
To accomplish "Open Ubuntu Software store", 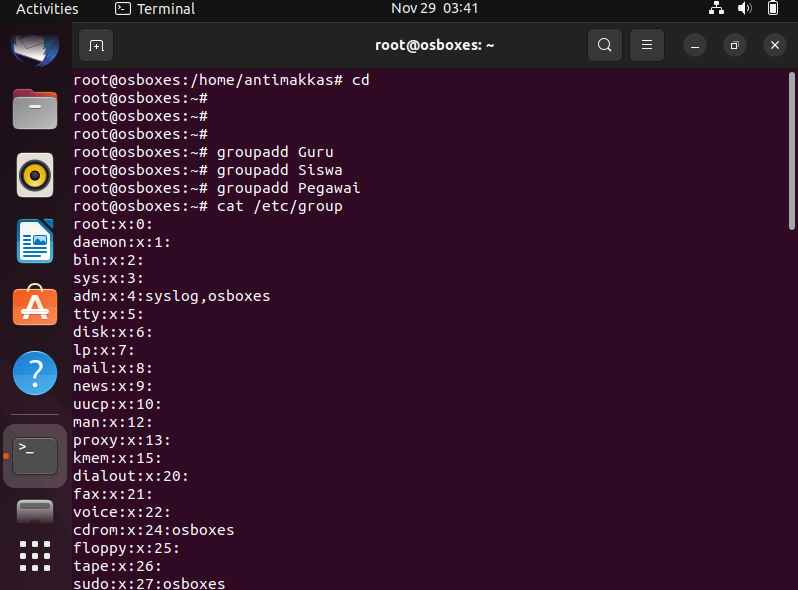I will 35,305.
